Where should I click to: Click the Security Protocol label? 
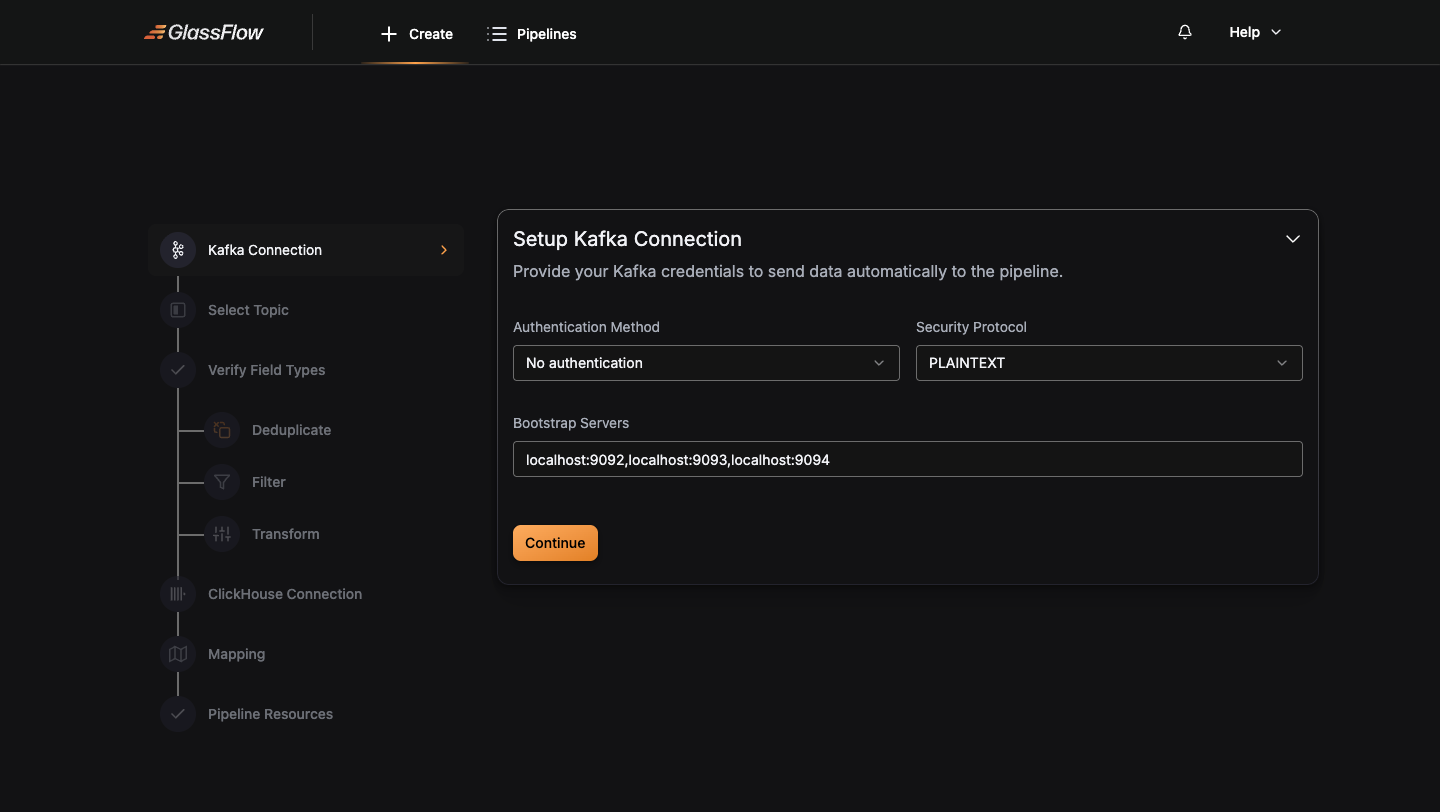tap(971, 327)
